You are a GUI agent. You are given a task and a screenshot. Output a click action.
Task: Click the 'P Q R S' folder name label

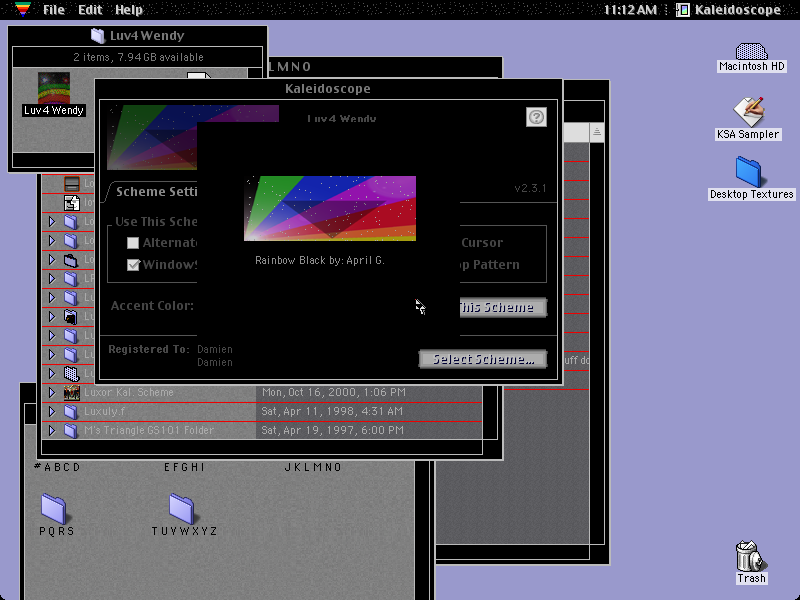click(x=57, y=531)
